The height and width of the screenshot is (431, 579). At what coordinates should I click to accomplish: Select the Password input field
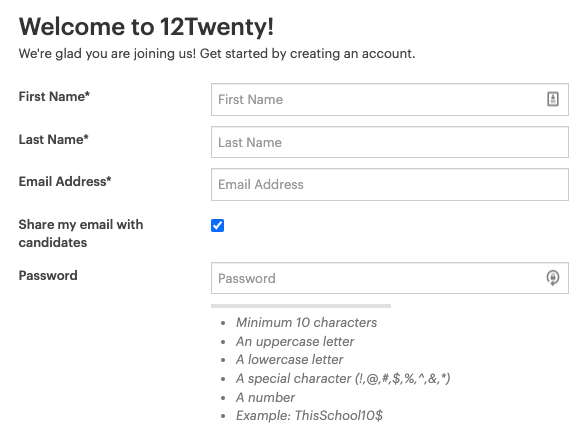coord(390,278)
